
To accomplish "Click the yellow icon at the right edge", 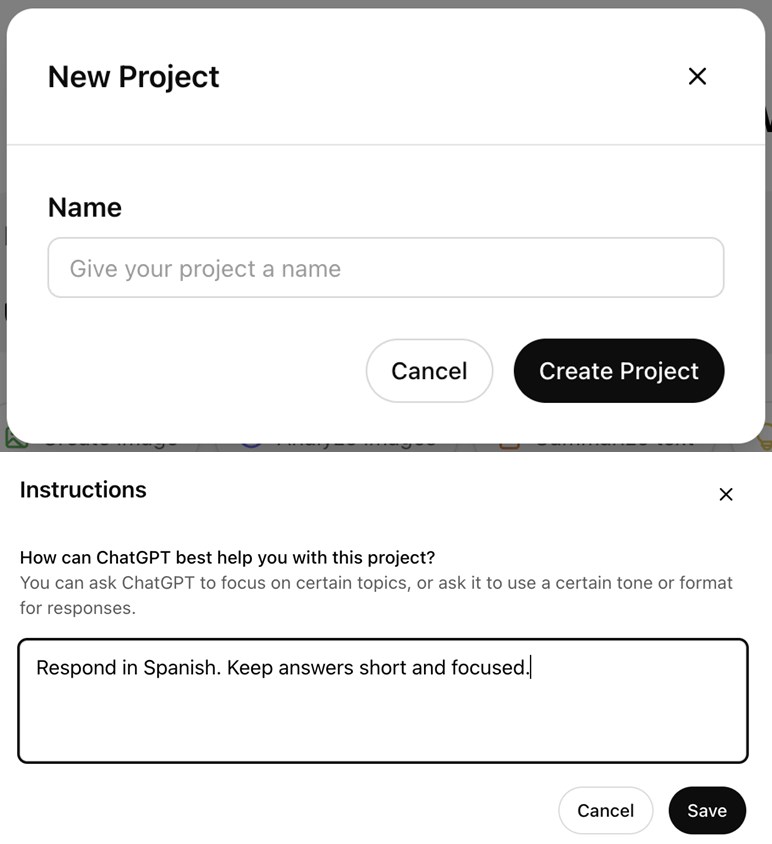I will (765, 436).
